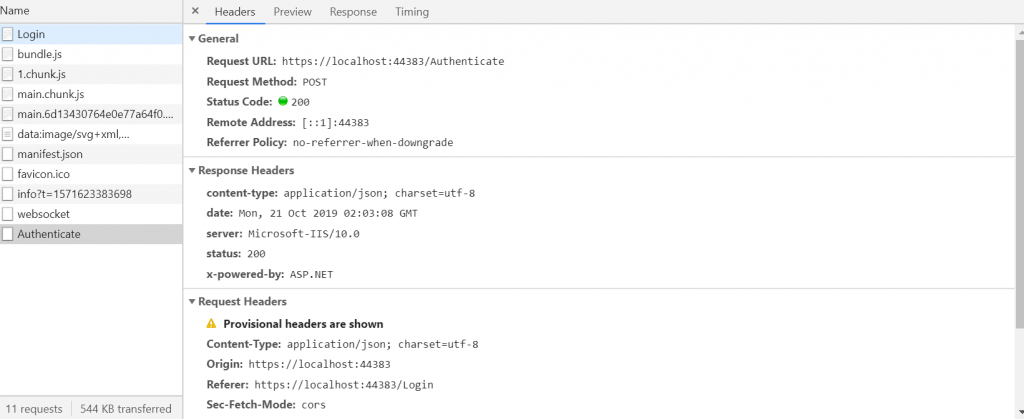Click the manifest.json file icon

point(8,154)
